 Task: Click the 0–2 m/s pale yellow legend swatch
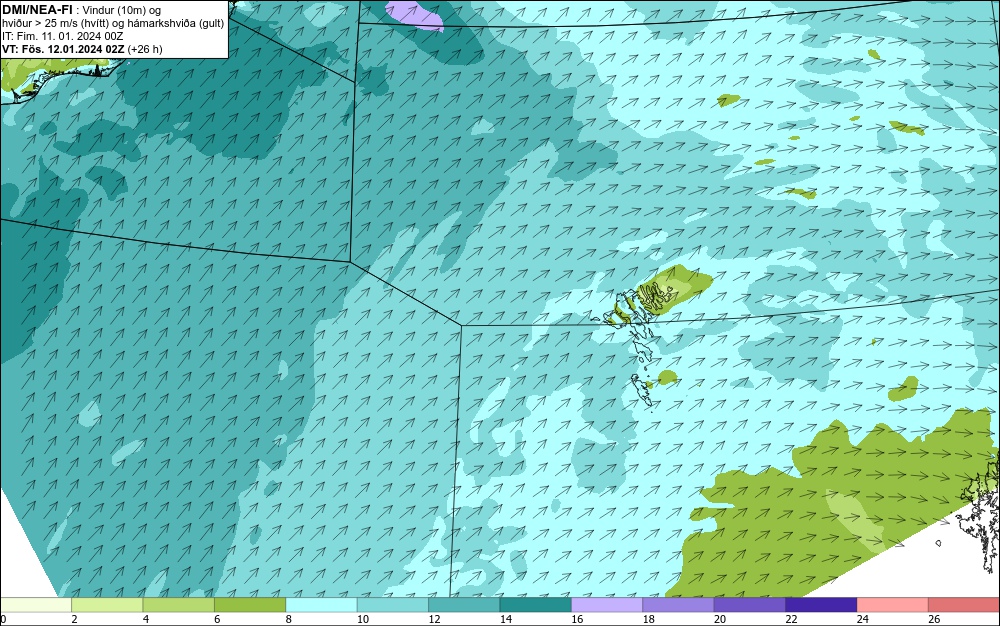click(36, 605)
